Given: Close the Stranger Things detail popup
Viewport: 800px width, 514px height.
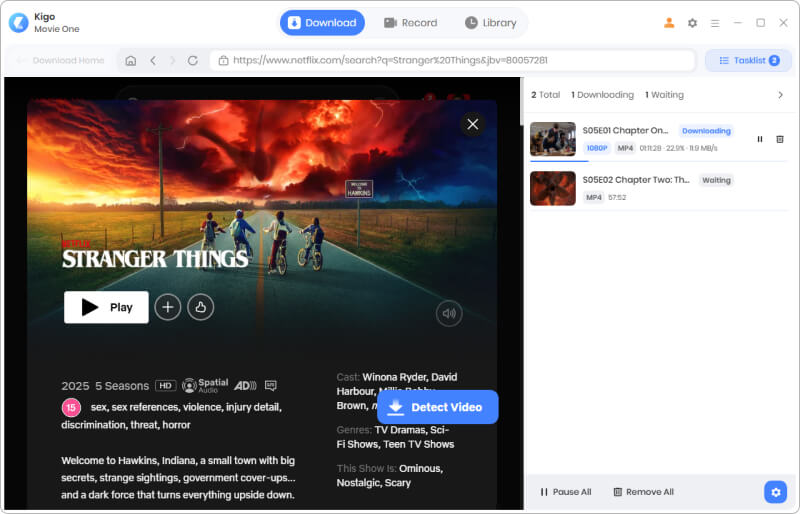Looking at the screenshot, I should point(472,124).
